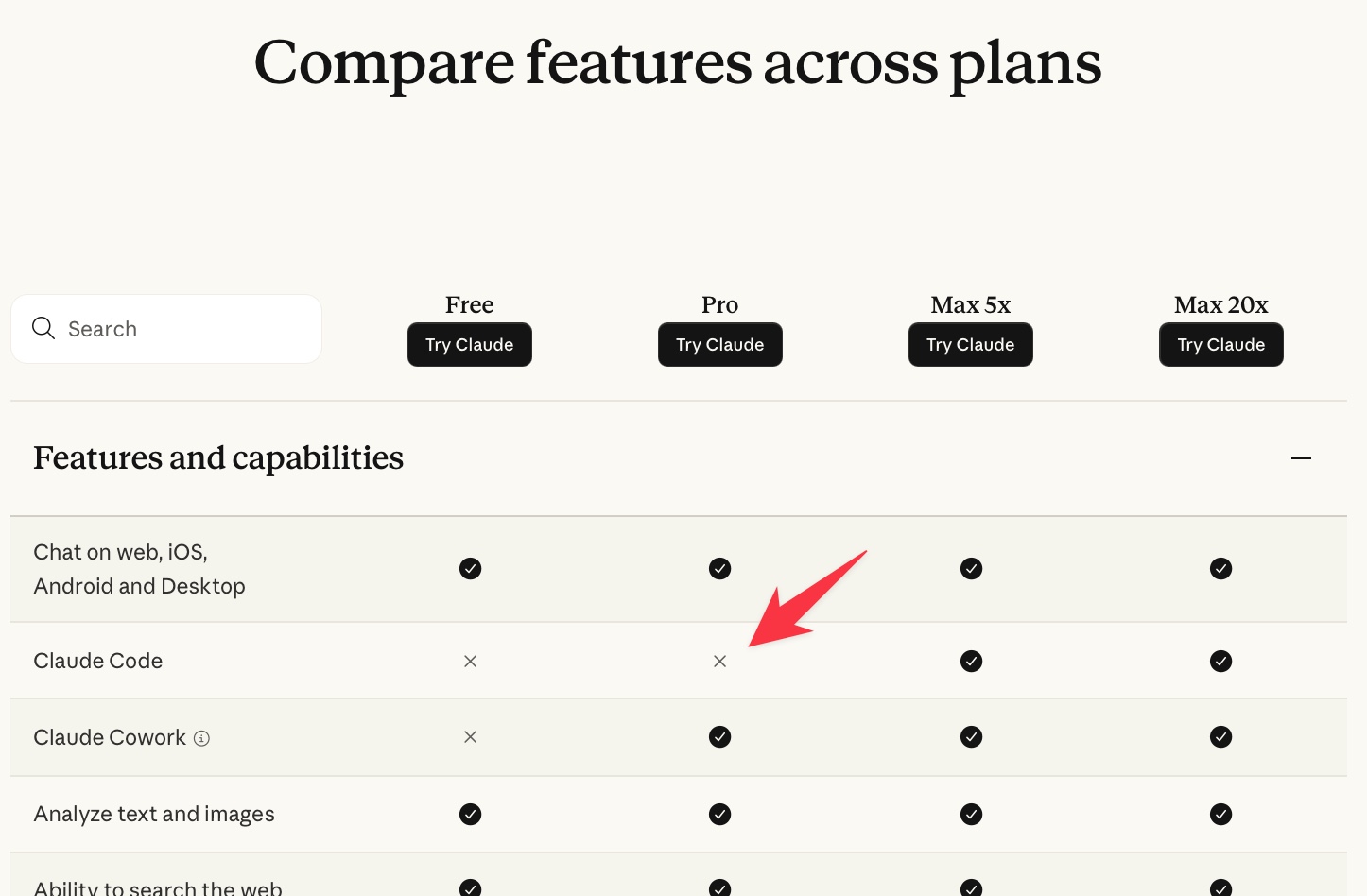Viewport: 1367px width, 896px height.
Task: Click the Claude Code row label
Action: coord(97,661)
